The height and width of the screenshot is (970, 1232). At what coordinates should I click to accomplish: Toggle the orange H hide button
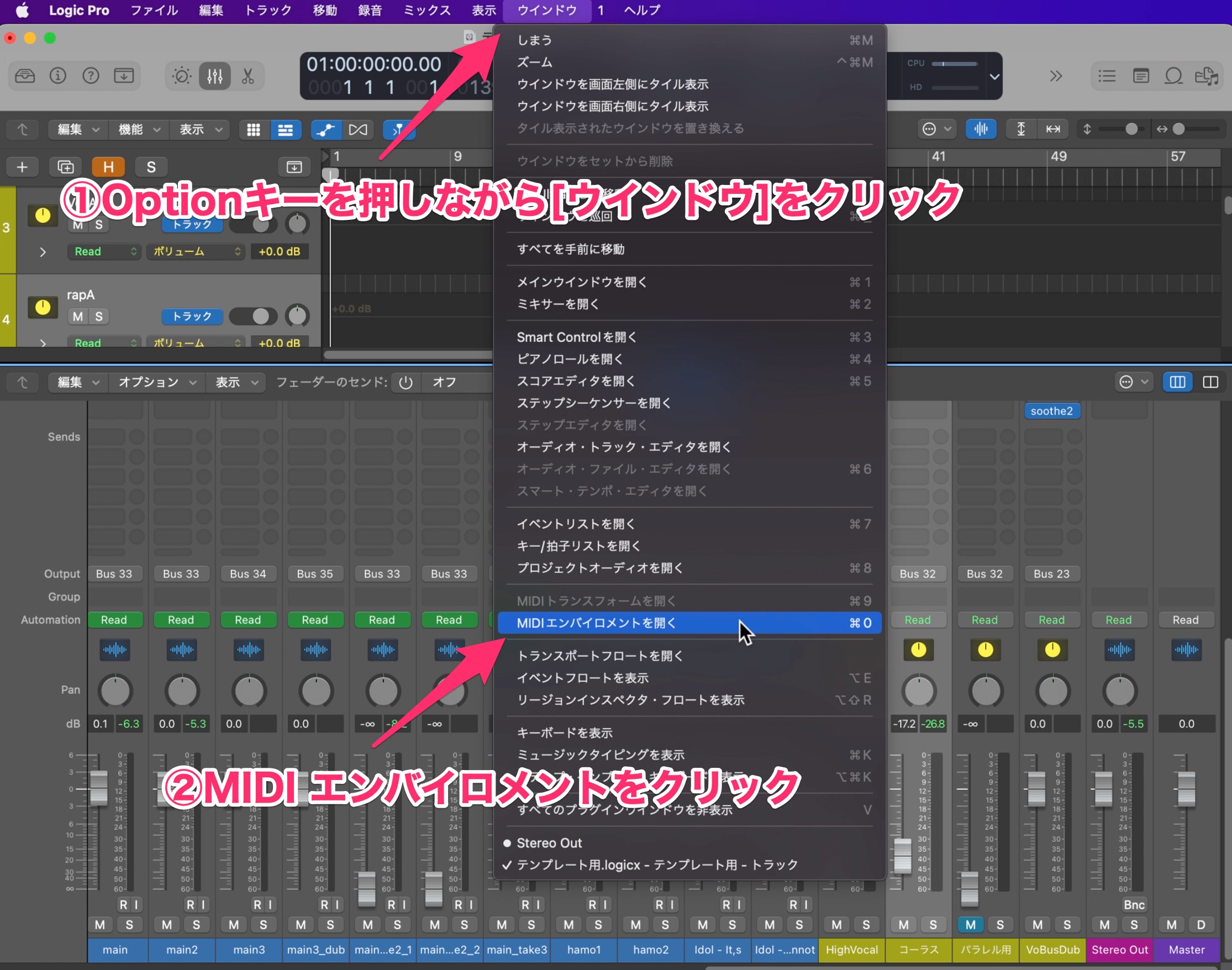tap(108, 167)
